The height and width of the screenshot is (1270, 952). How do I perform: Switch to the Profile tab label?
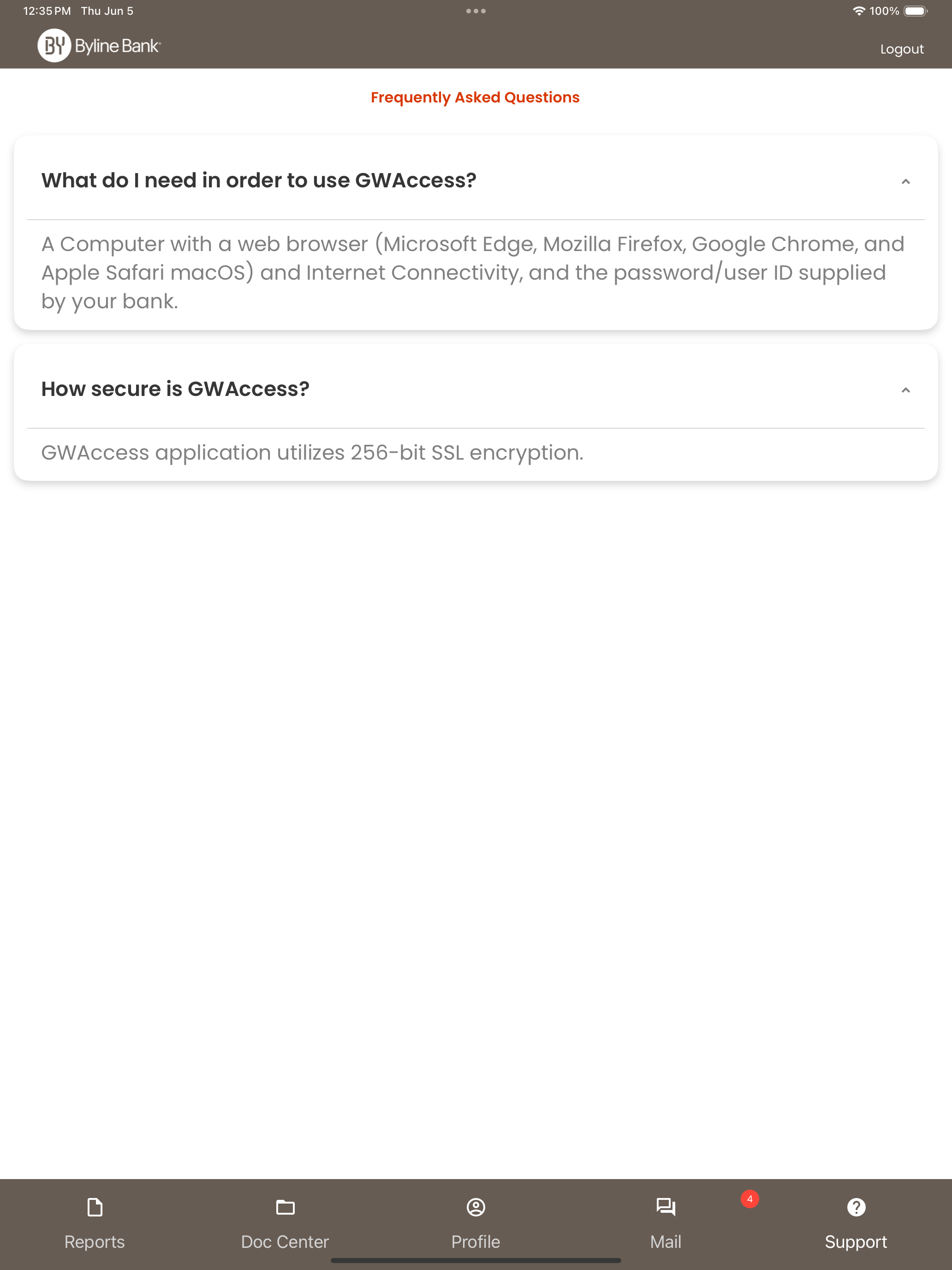476,1241
